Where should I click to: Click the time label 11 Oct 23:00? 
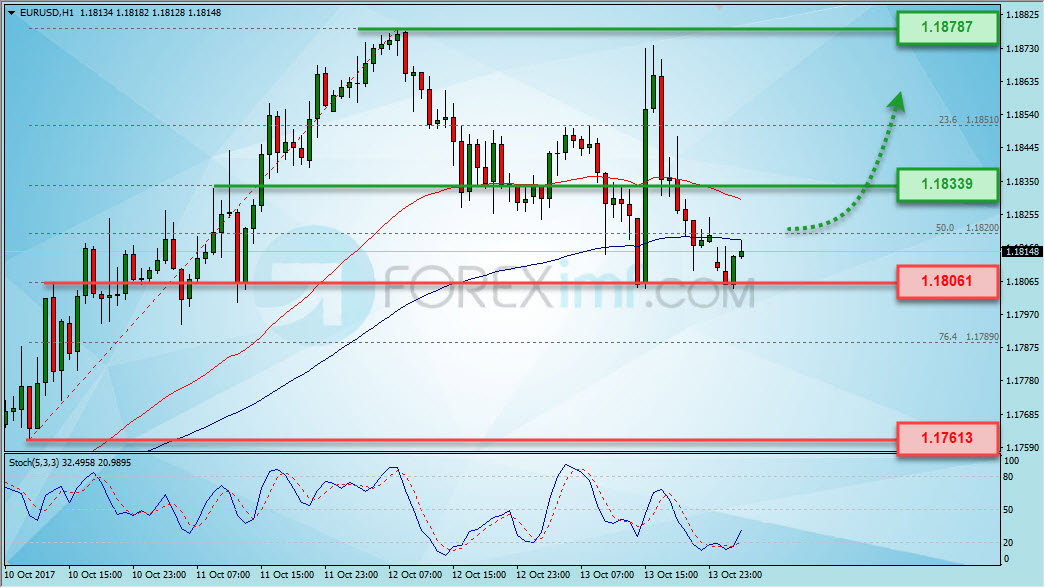tap(351, 575)
